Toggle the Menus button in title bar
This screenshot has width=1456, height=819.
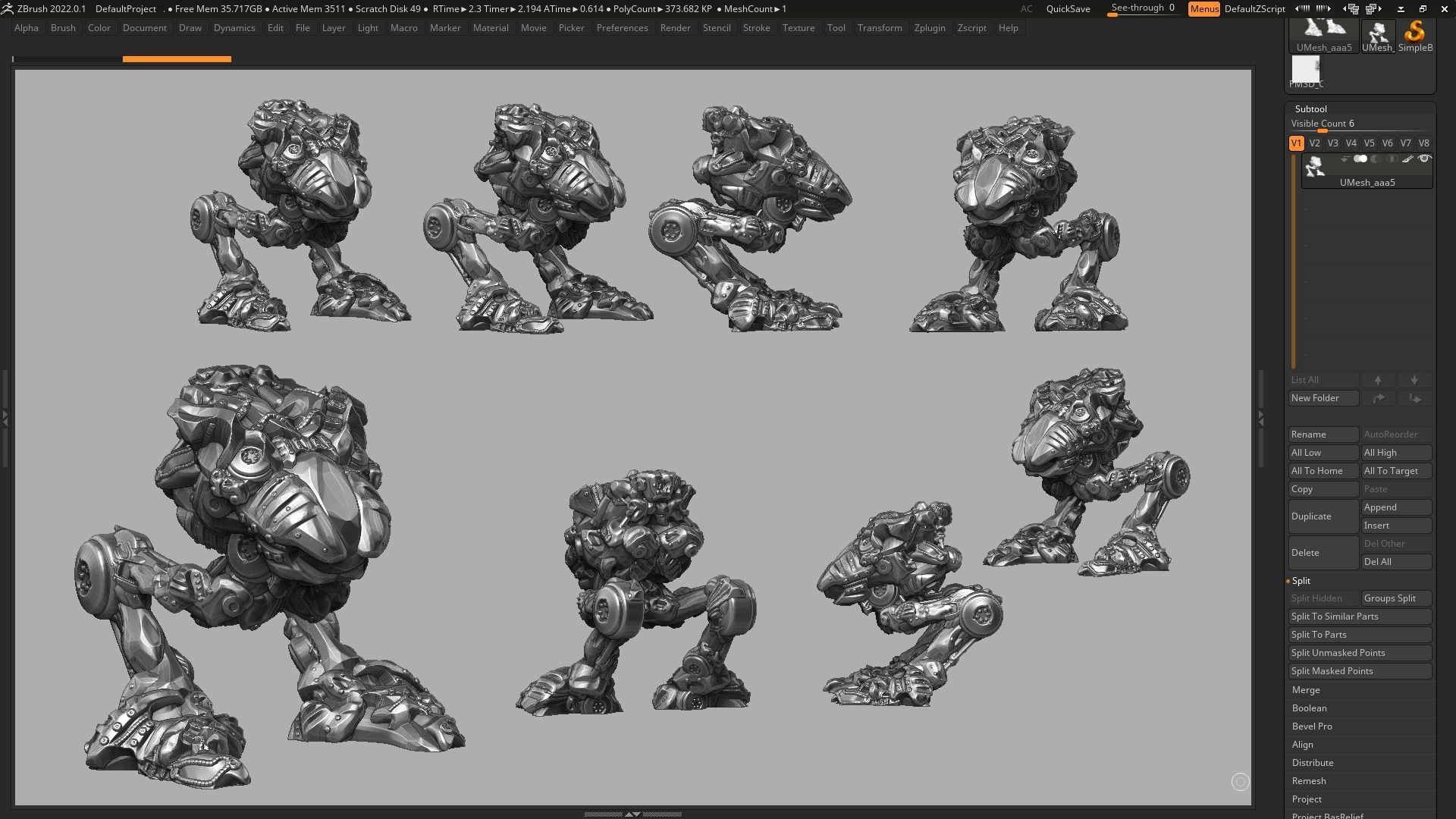[x=1203, y=9]
